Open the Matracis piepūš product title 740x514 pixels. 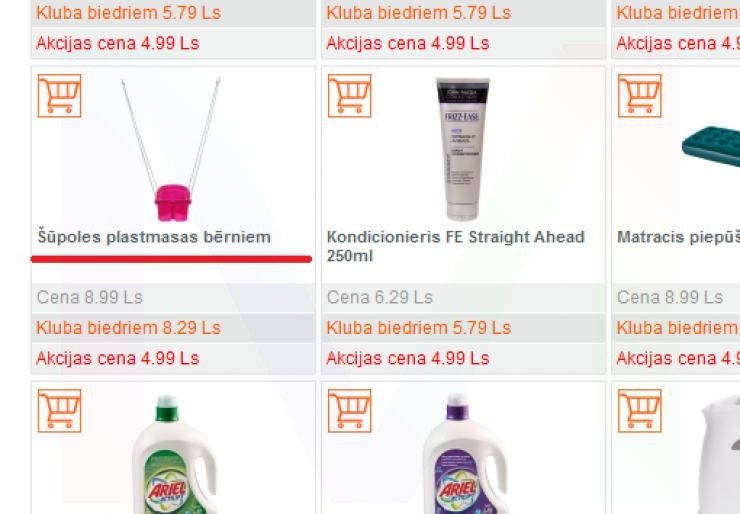678,237
